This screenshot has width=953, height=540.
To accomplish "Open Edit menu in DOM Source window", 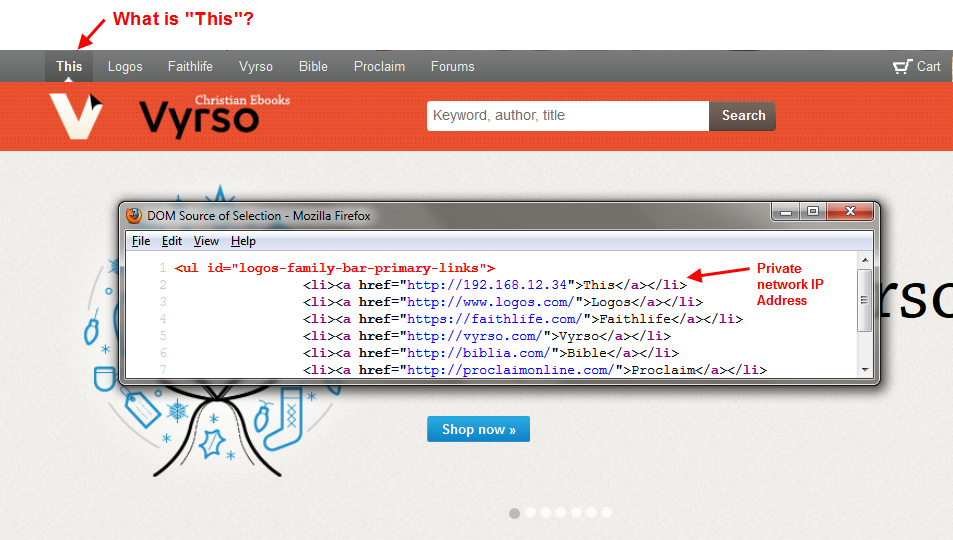I will [x=172, y=241].
